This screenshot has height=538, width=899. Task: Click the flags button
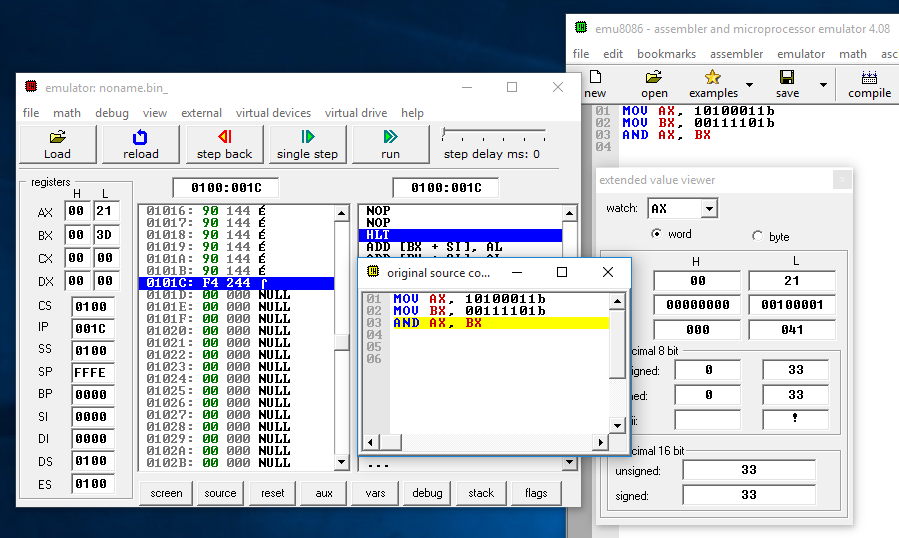pos(536,493)
